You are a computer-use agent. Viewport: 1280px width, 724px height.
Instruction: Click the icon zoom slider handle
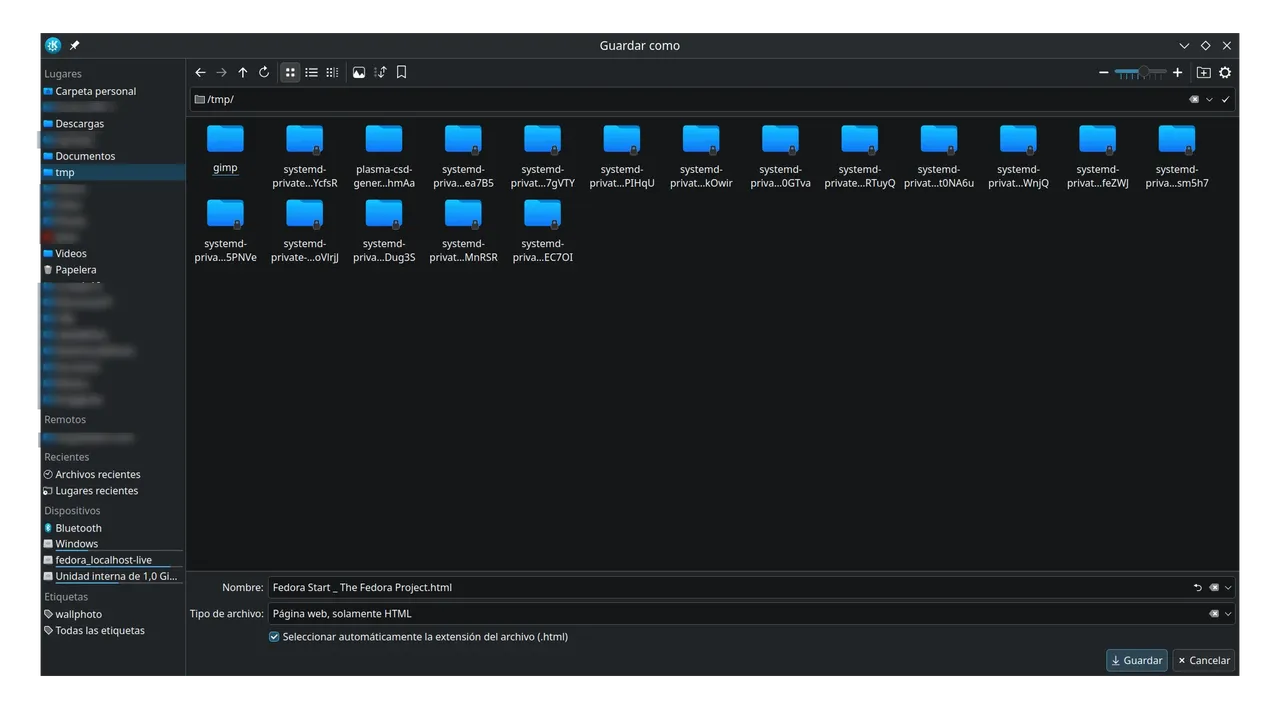[x=1143, y=73]
